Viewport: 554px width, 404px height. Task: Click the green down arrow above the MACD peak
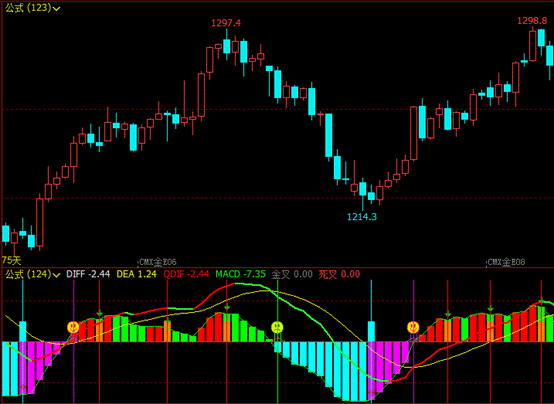(x=227, y=308)
